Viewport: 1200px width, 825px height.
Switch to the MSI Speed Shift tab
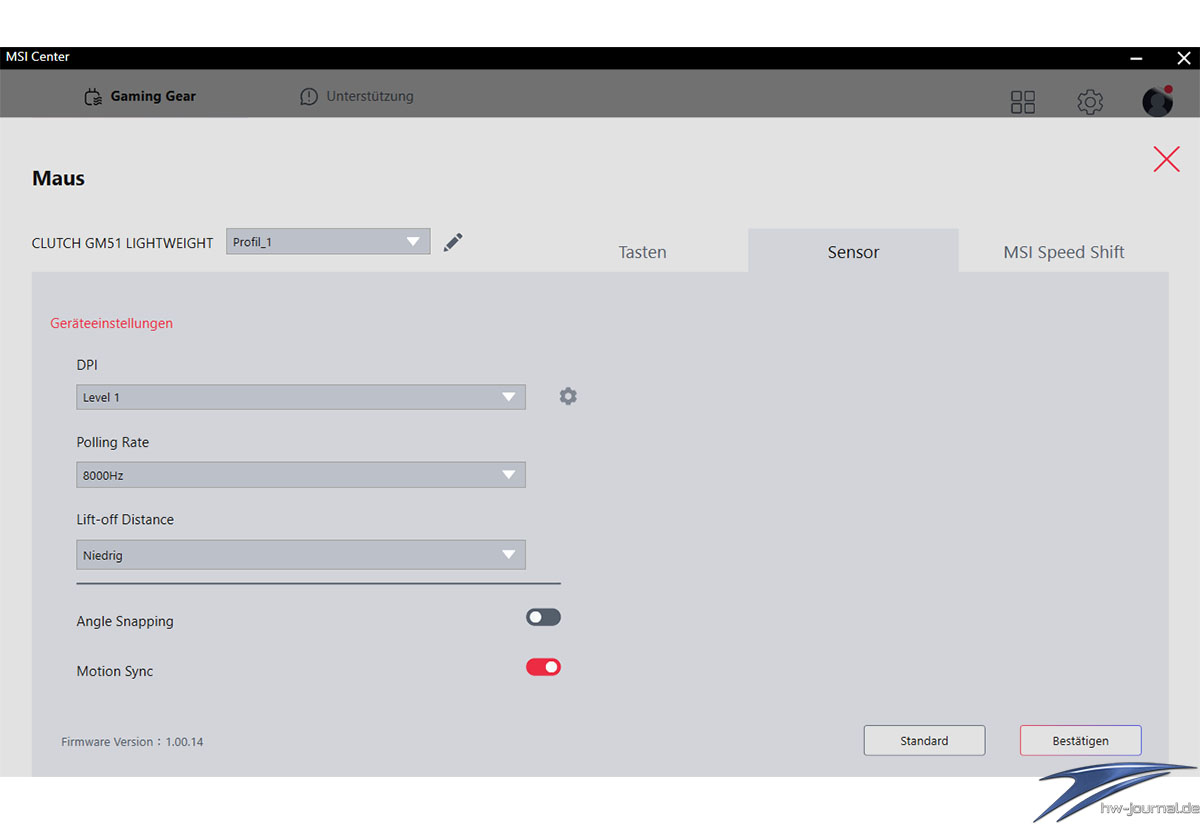pyautogui.click(x=1064, y=252)
